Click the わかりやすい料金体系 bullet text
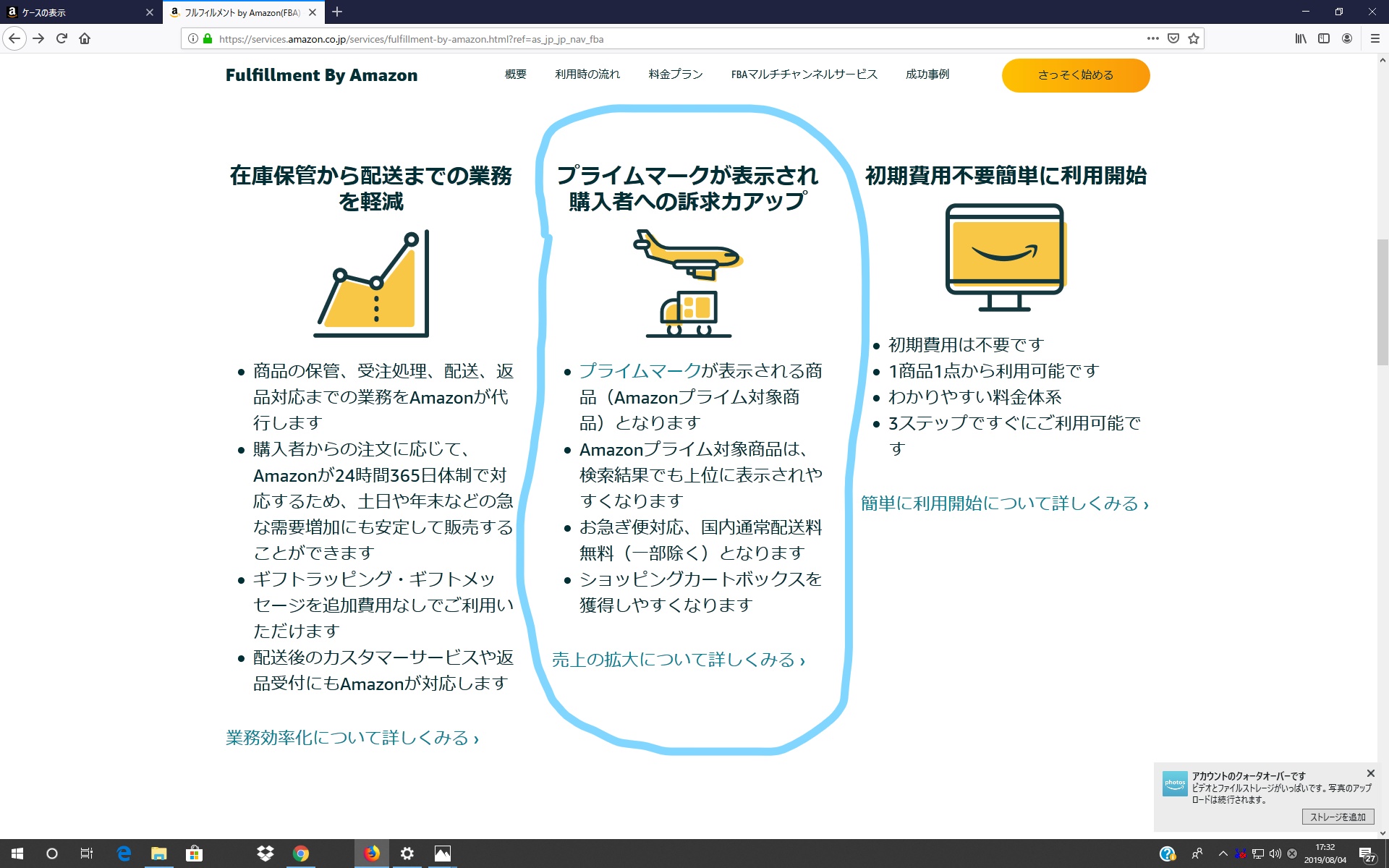Image resolution: width=1389 pixels, height=868 pixels. [x=975, y=397]
